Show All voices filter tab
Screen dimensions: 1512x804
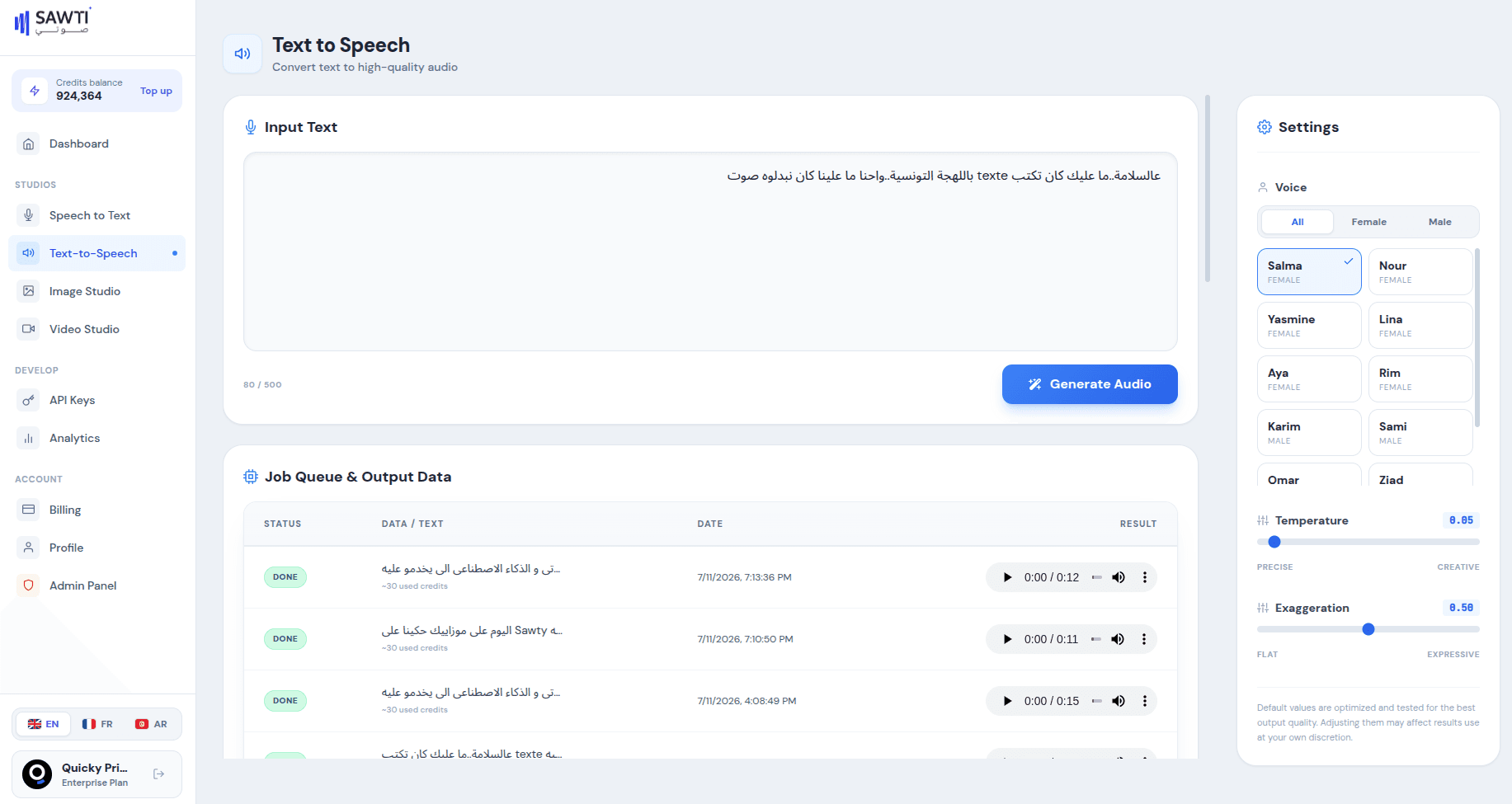coord(1298,222)
